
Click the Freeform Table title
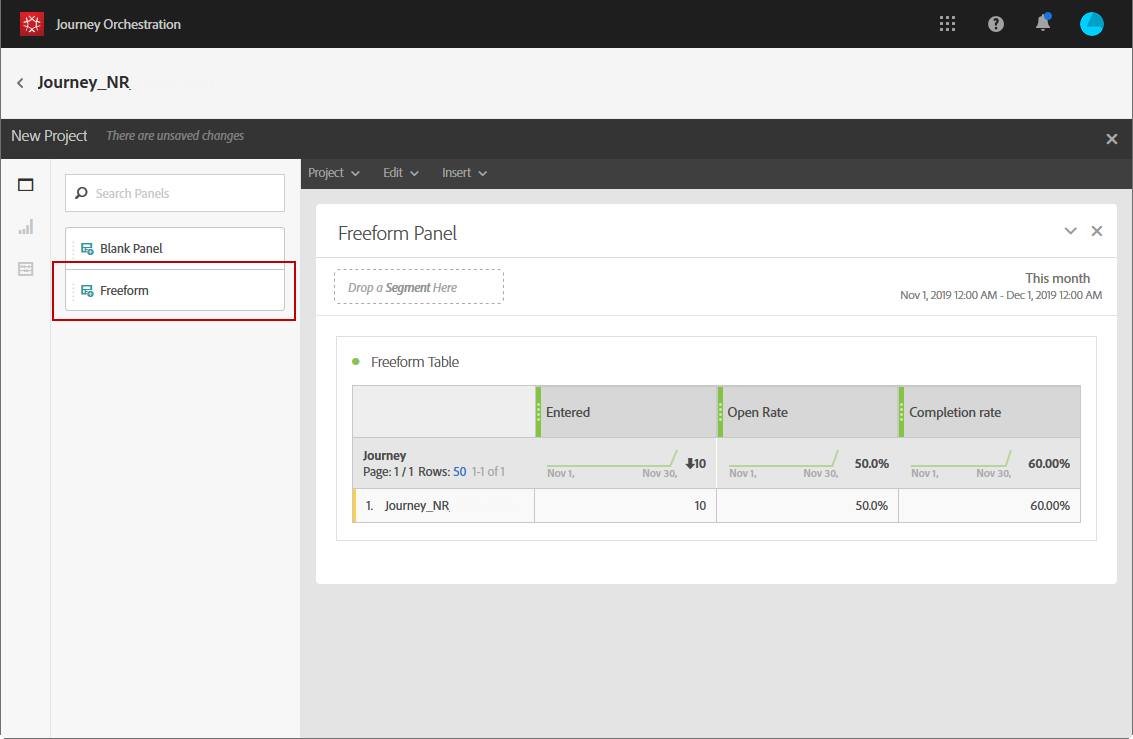pos(415,362)
